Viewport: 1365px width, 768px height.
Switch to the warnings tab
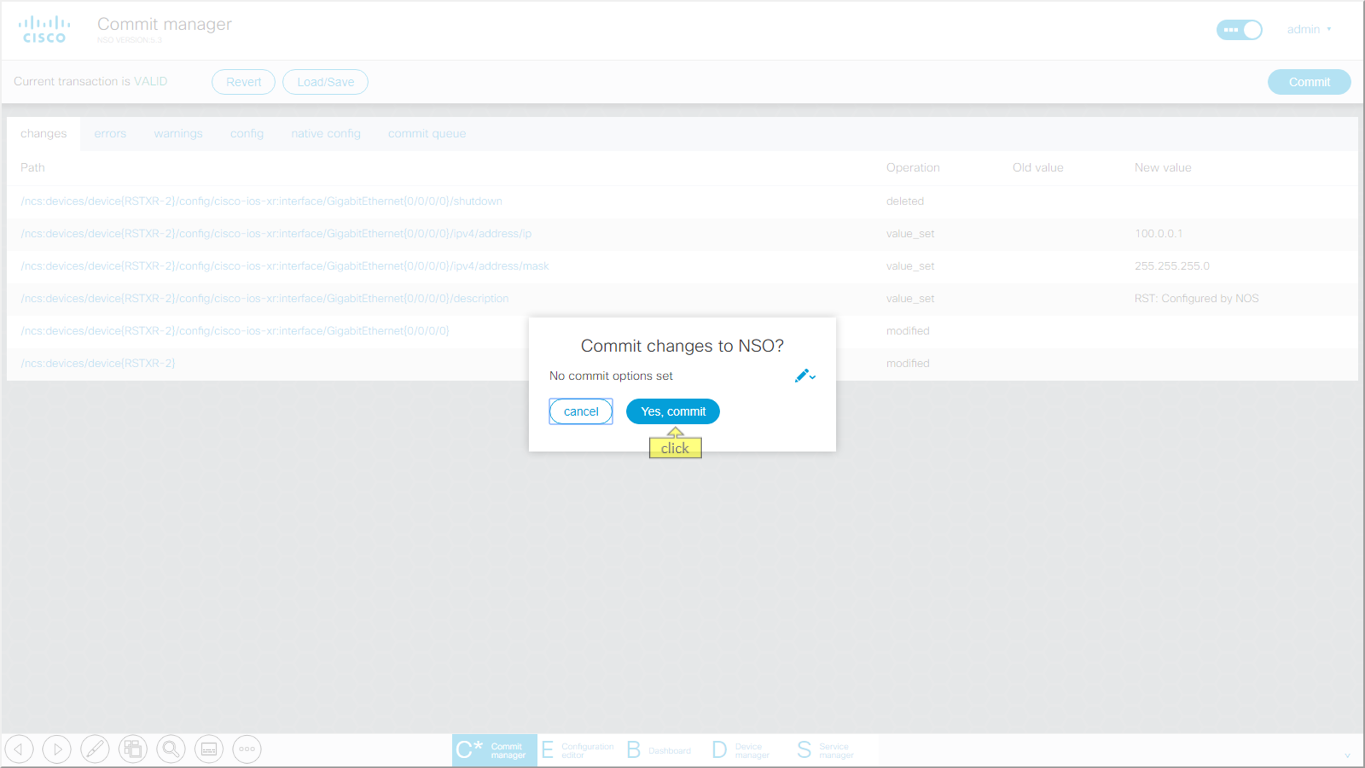pos(178,133)
